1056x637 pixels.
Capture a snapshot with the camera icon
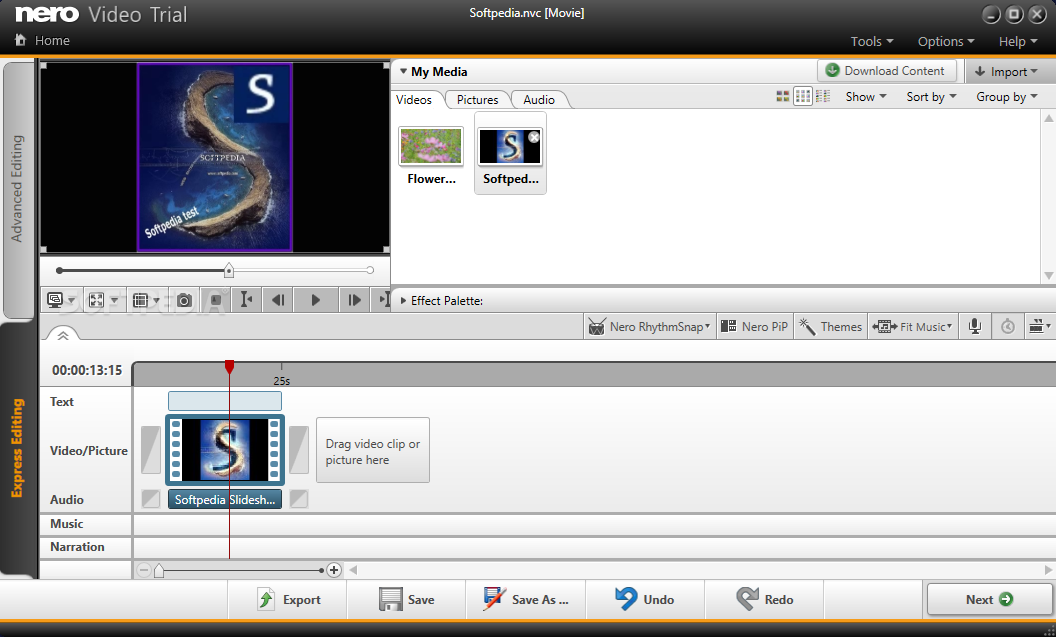pyautogui.click(x=183, y=300)
